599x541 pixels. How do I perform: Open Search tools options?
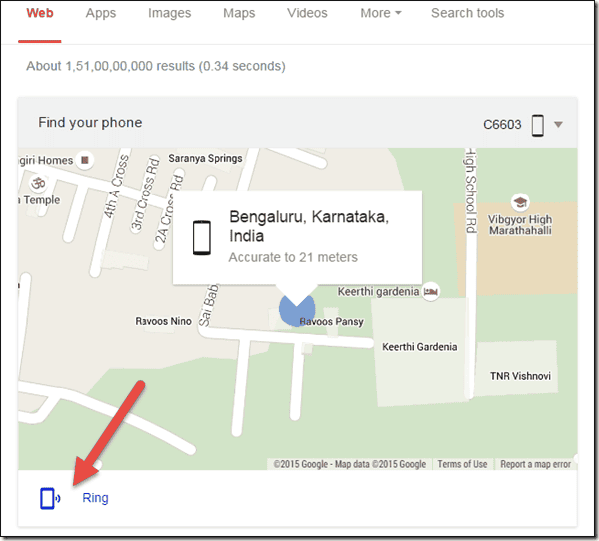click(468, 13)
